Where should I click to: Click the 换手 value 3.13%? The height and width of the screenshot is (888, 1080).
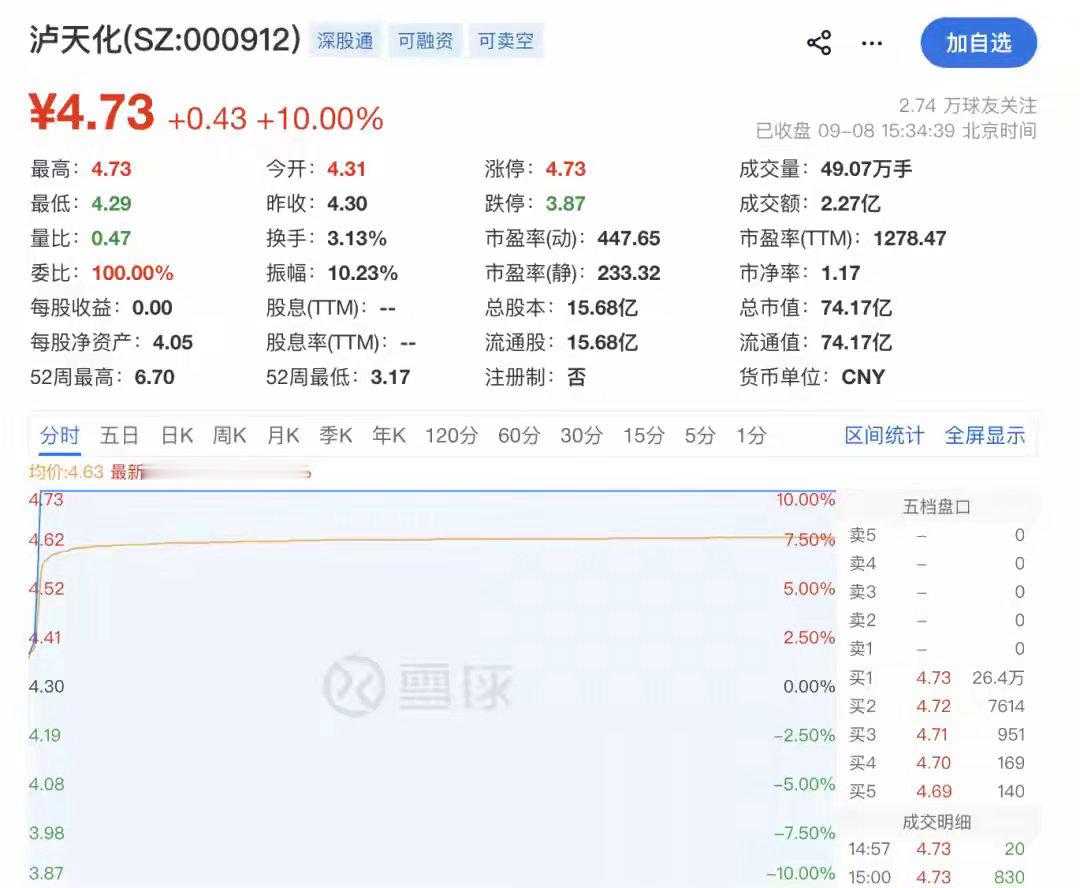coord(357,238)
